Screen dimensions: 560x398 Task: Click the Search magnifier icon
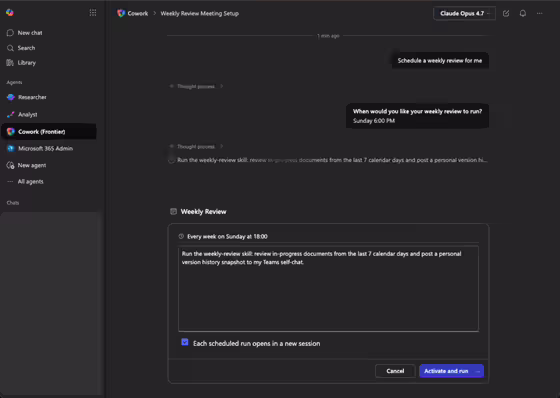coord(10,48)
